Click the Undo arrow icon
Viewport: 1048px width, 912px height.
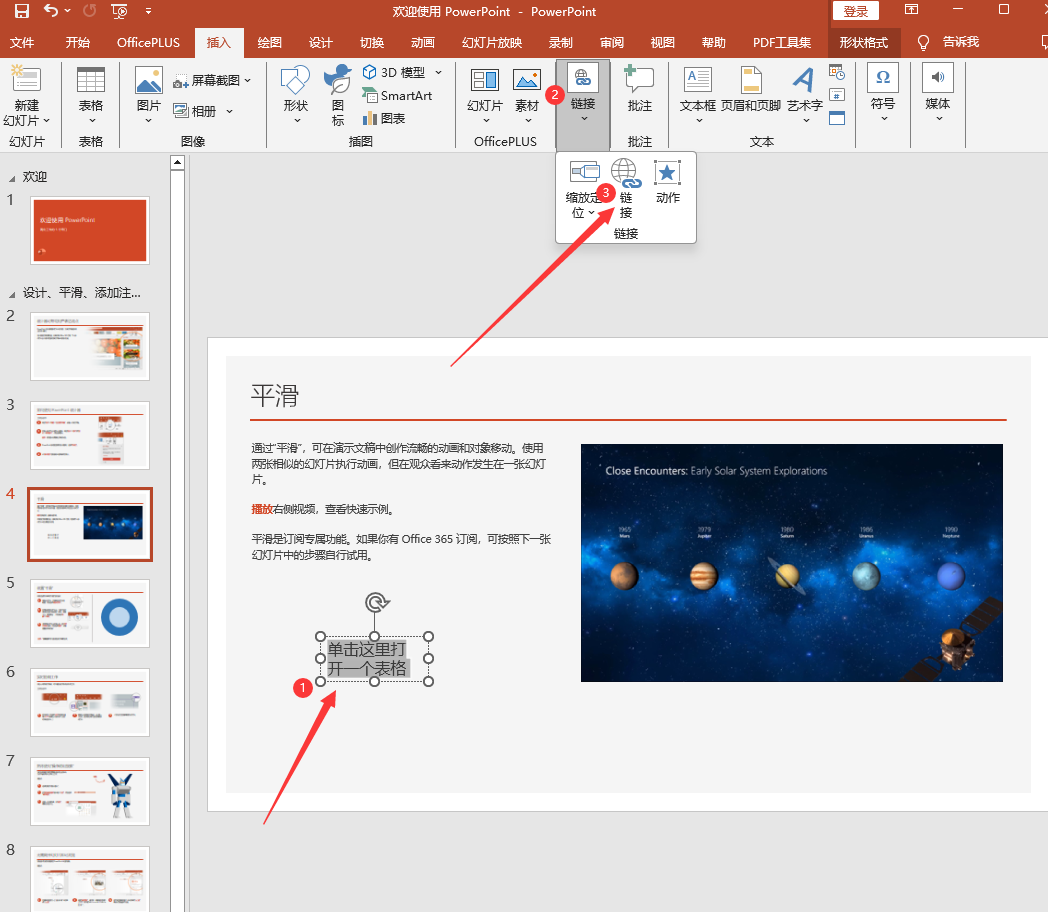(x=51, y=10)
